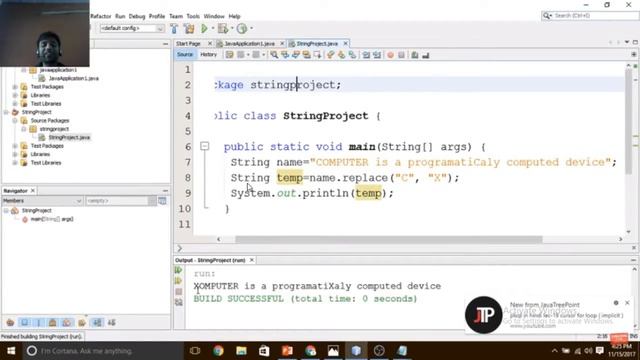The image size is (640, 360).
Task: Click the Find Previous Occurrence icon
Action: click(285, 55)
